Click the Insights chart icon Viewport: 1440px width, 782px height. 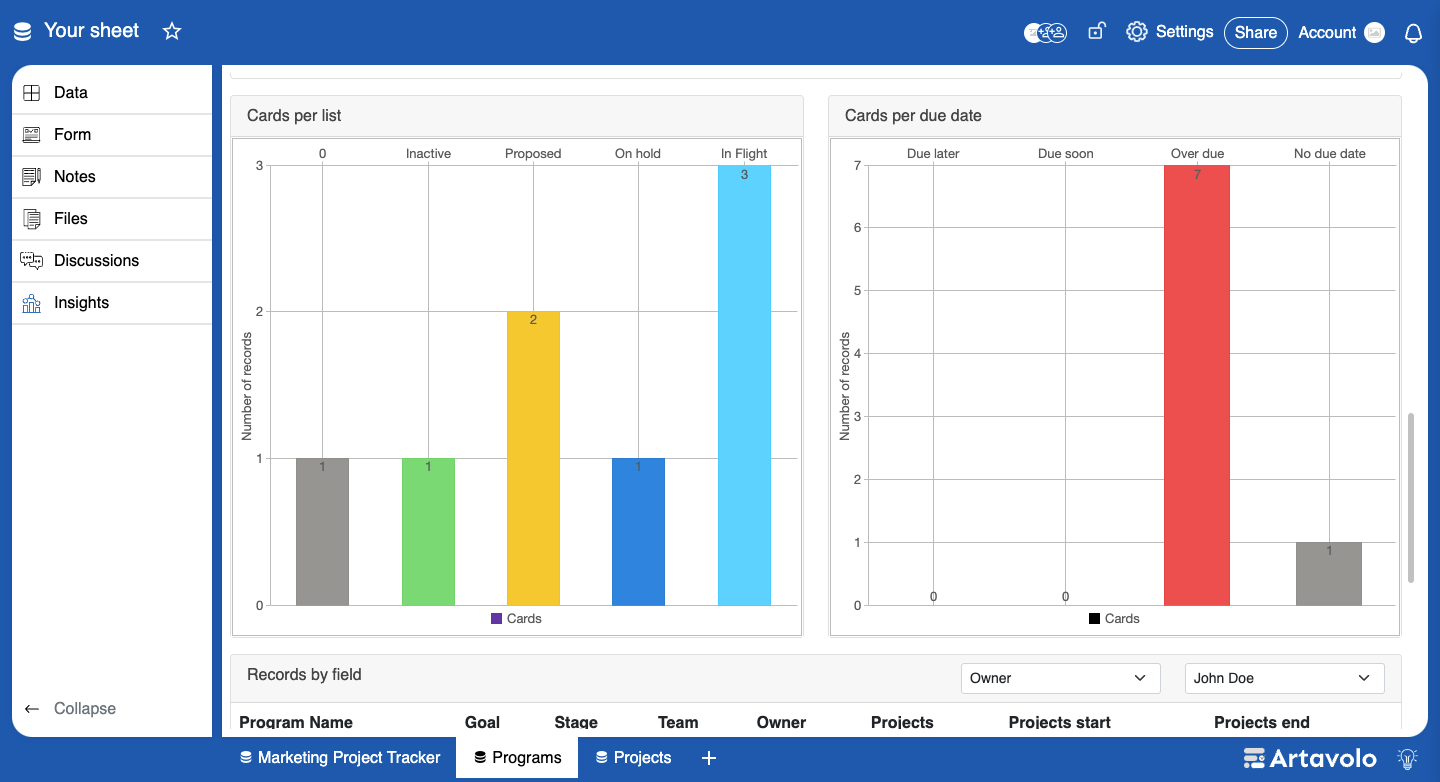(32, 303)
